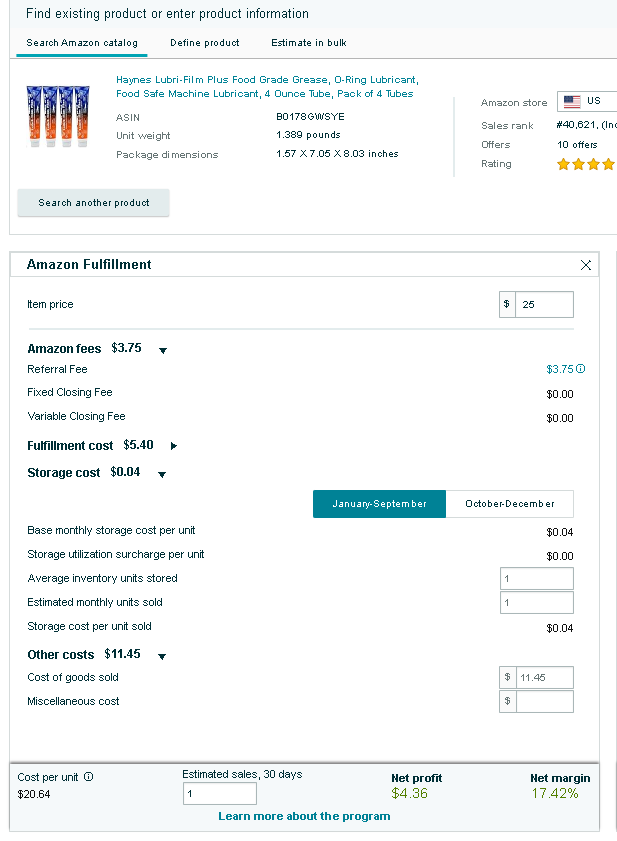Image resolution: width=617 pixels, height=841 pixels.
Task: Select the Search Amazon catalog tab
Action: point(82,43)
